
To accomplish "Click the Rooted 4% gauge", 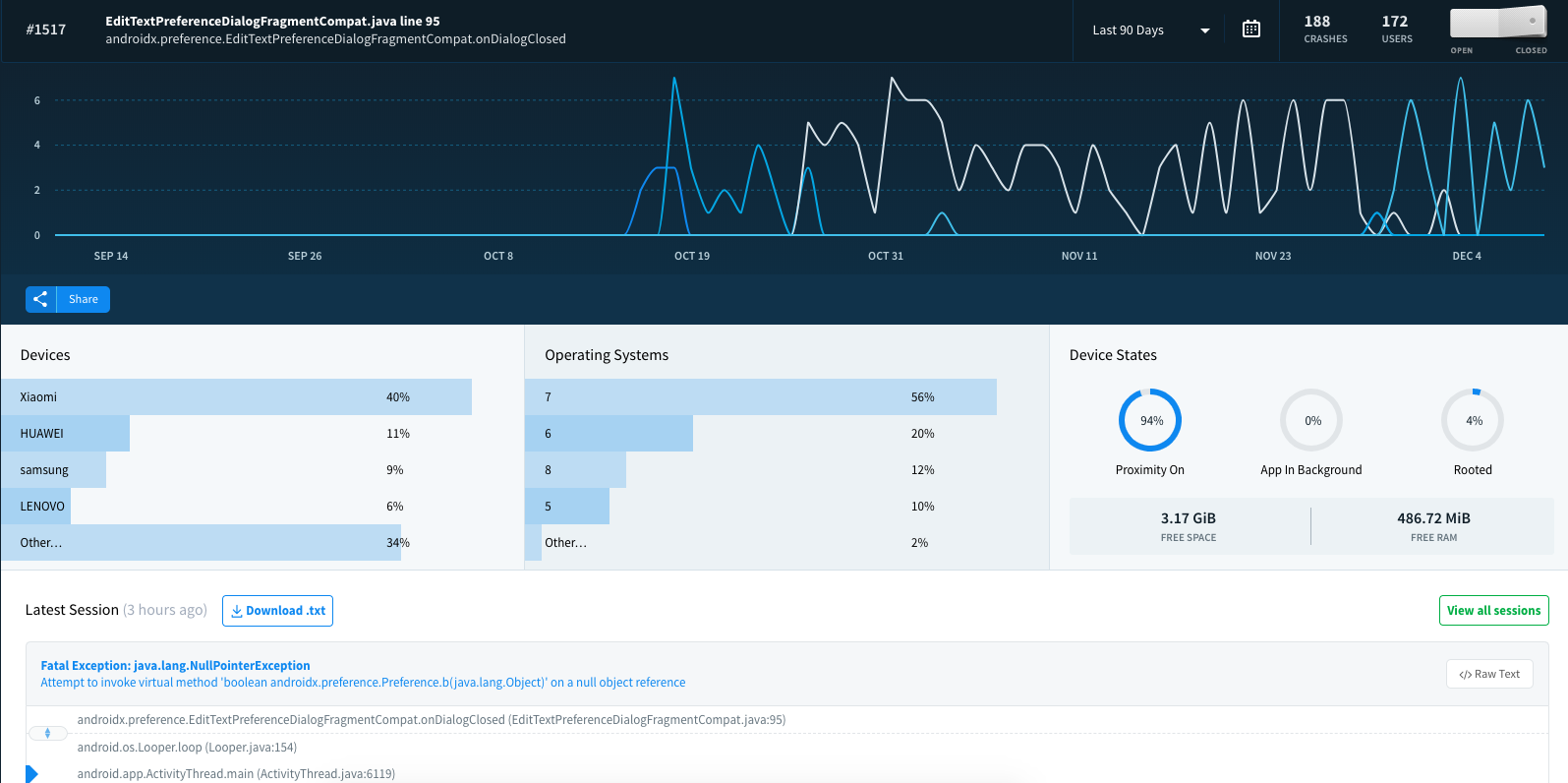I will point(1472,421).
